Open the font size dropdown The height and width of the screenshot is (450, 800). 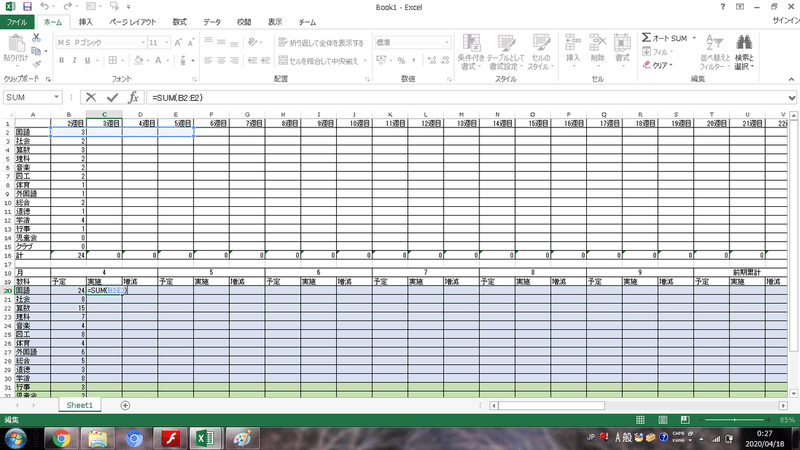click(166, 43)
